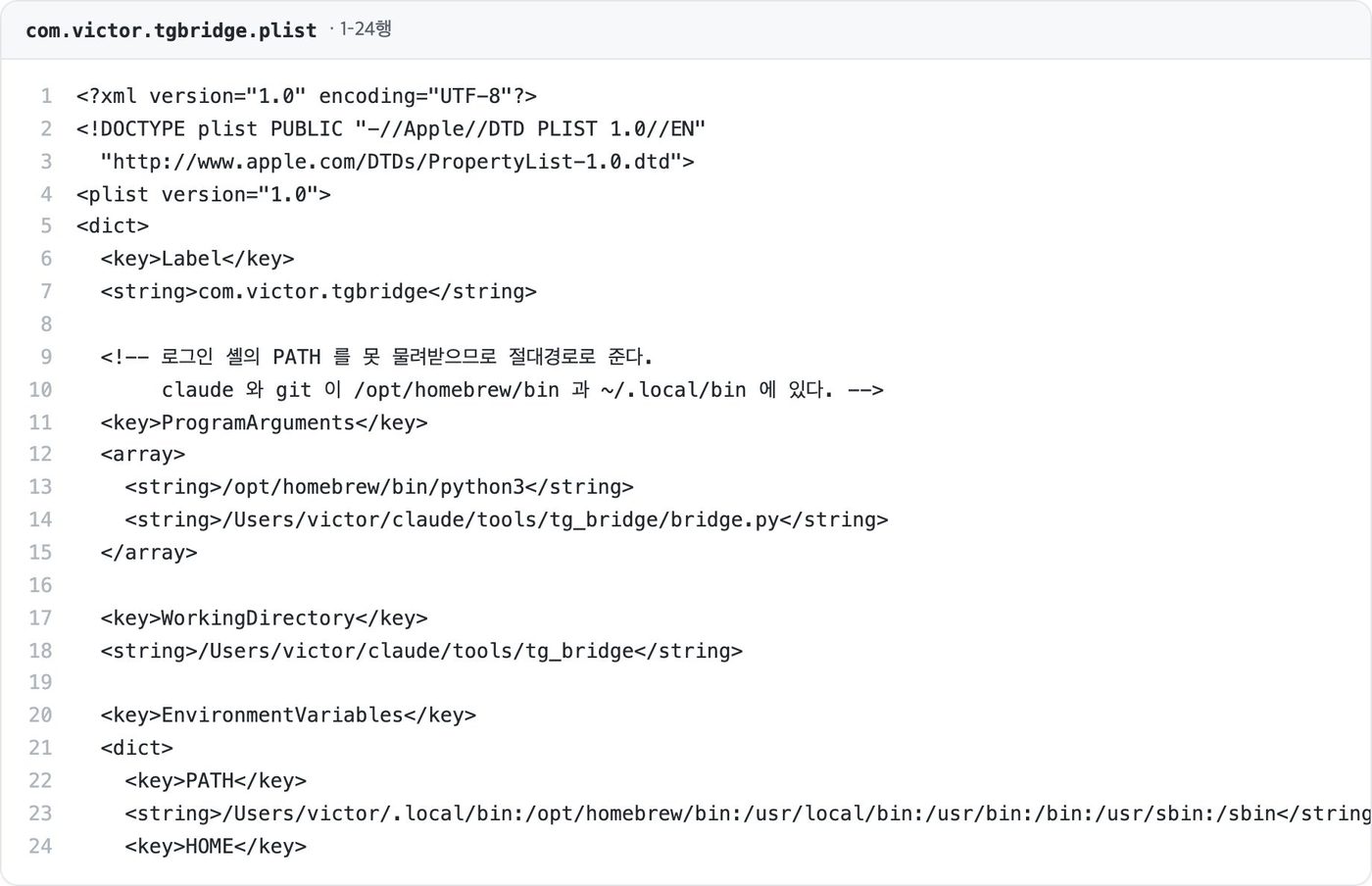The height and width of the screenshot is (886, 1372).
Task: Click the /opt/homebrew/bin/python3 string line
Action: [379, 487]
